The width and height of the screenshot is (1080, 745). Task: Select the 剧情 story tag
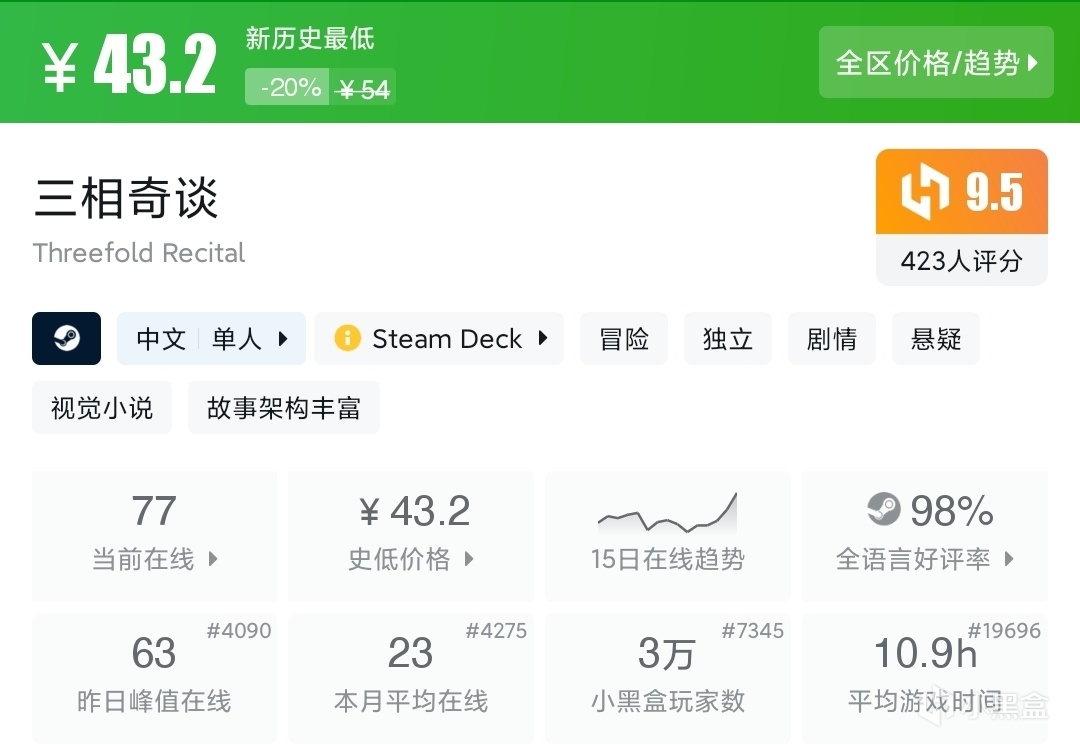tap(832, 339)
